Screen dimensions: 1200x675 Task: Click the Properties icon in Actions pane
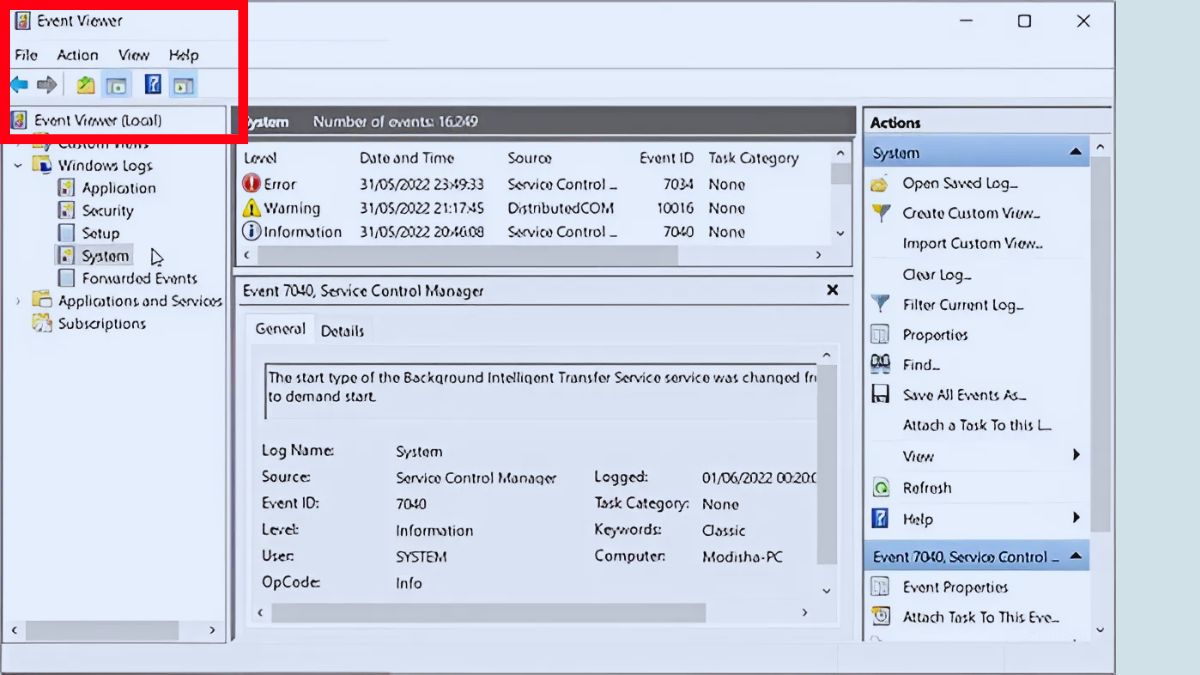(880, 334)
